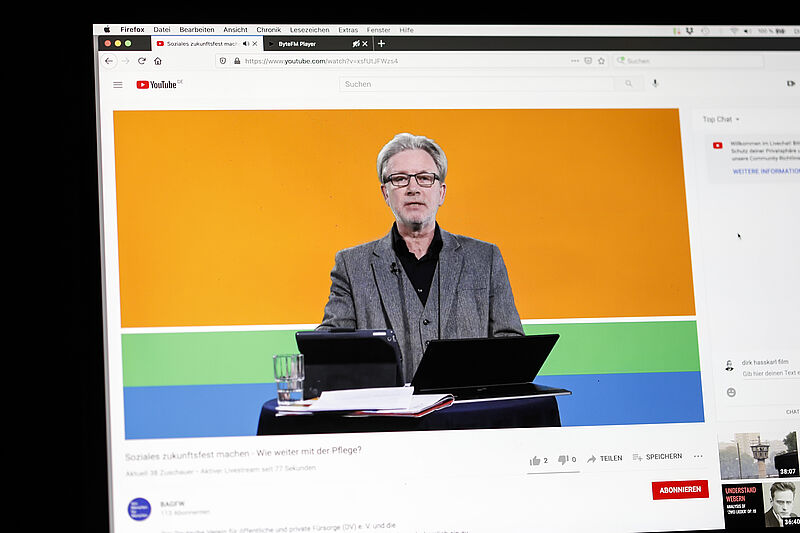Expand the Top Chat dropdown
800x533 pixels.
pyautogui.click(x=721, y=119)
